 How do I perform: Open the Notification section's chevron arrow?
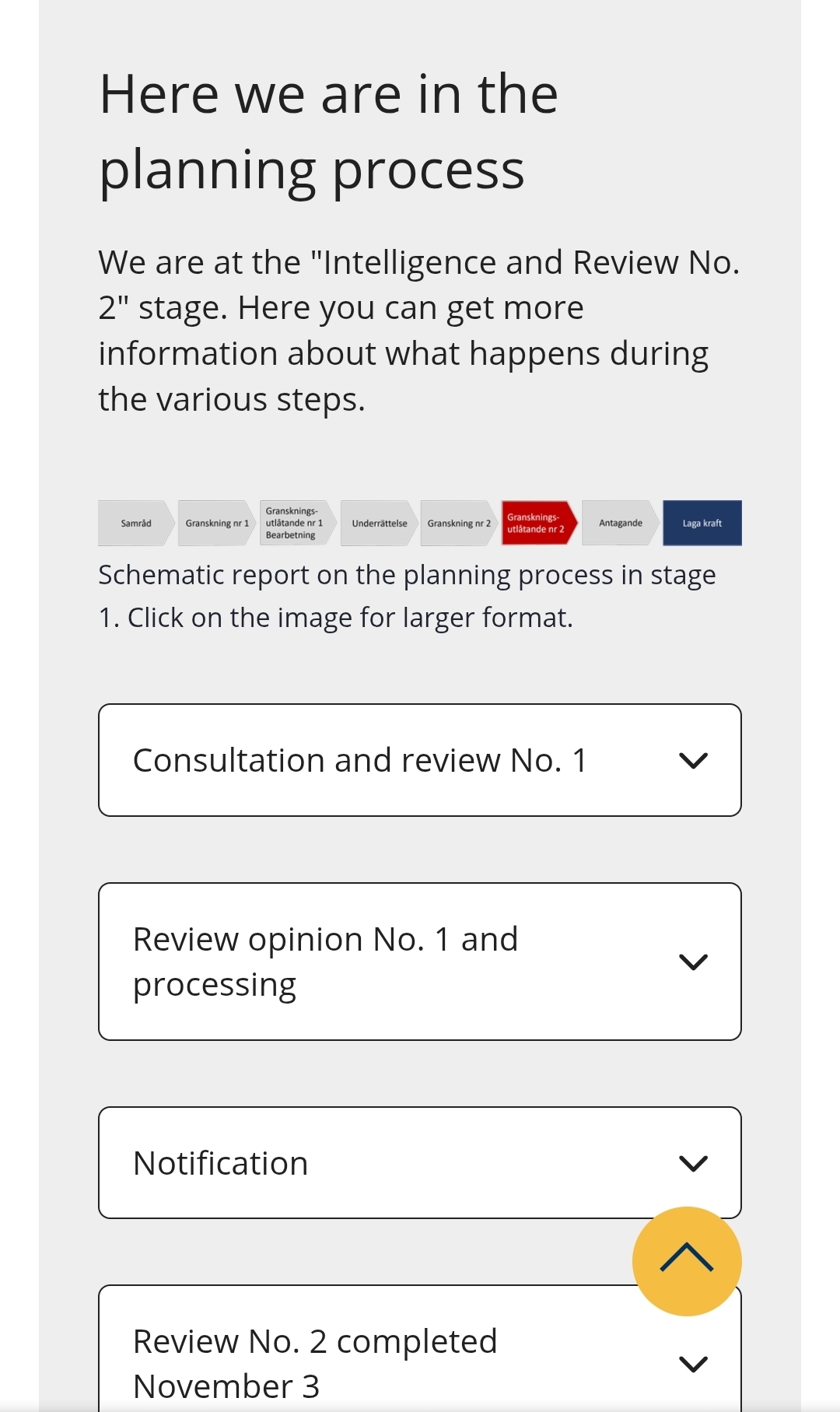pos(693,1164)
